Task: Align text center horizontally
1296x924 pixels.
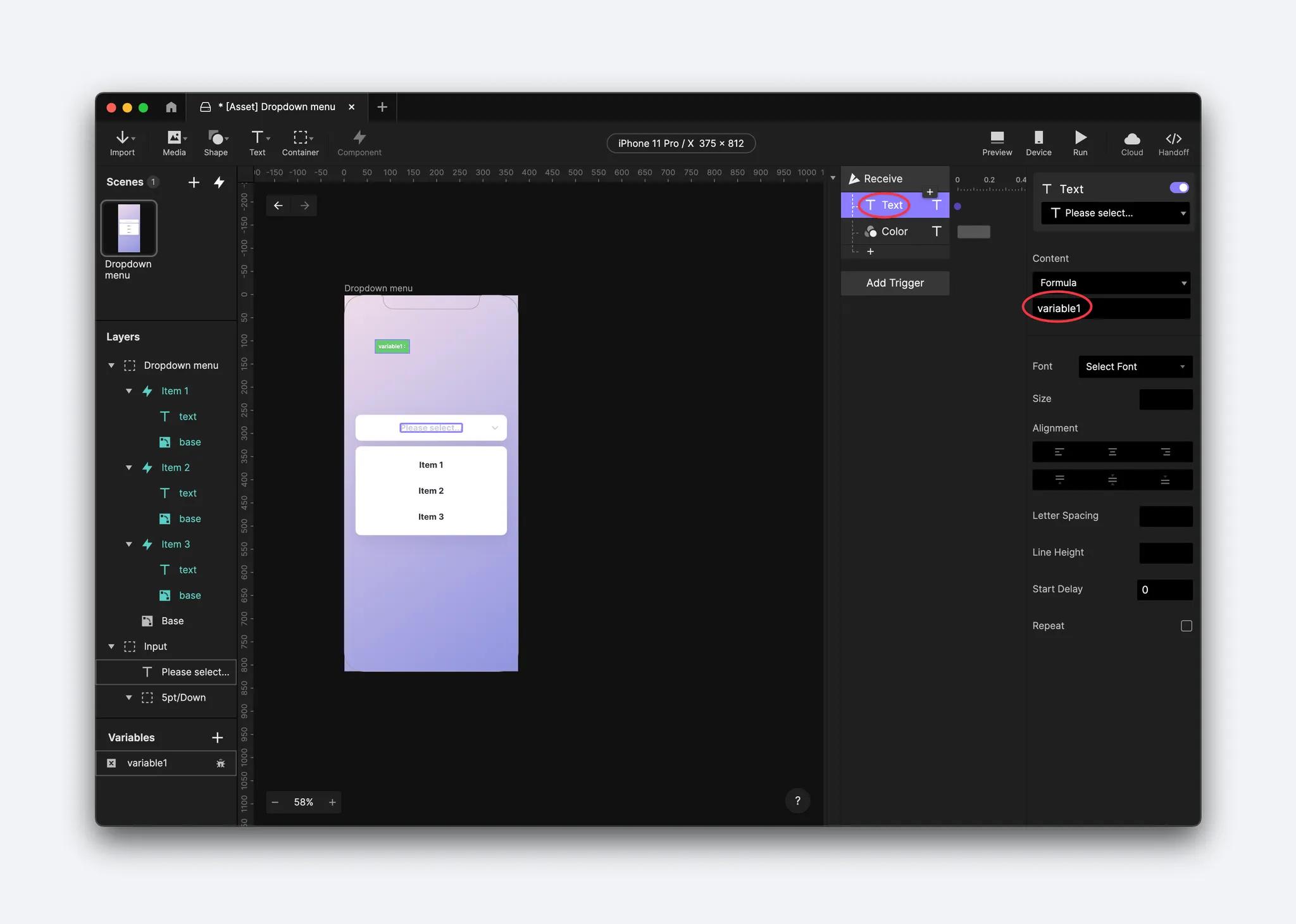Action: click(x=1112, y=452)
